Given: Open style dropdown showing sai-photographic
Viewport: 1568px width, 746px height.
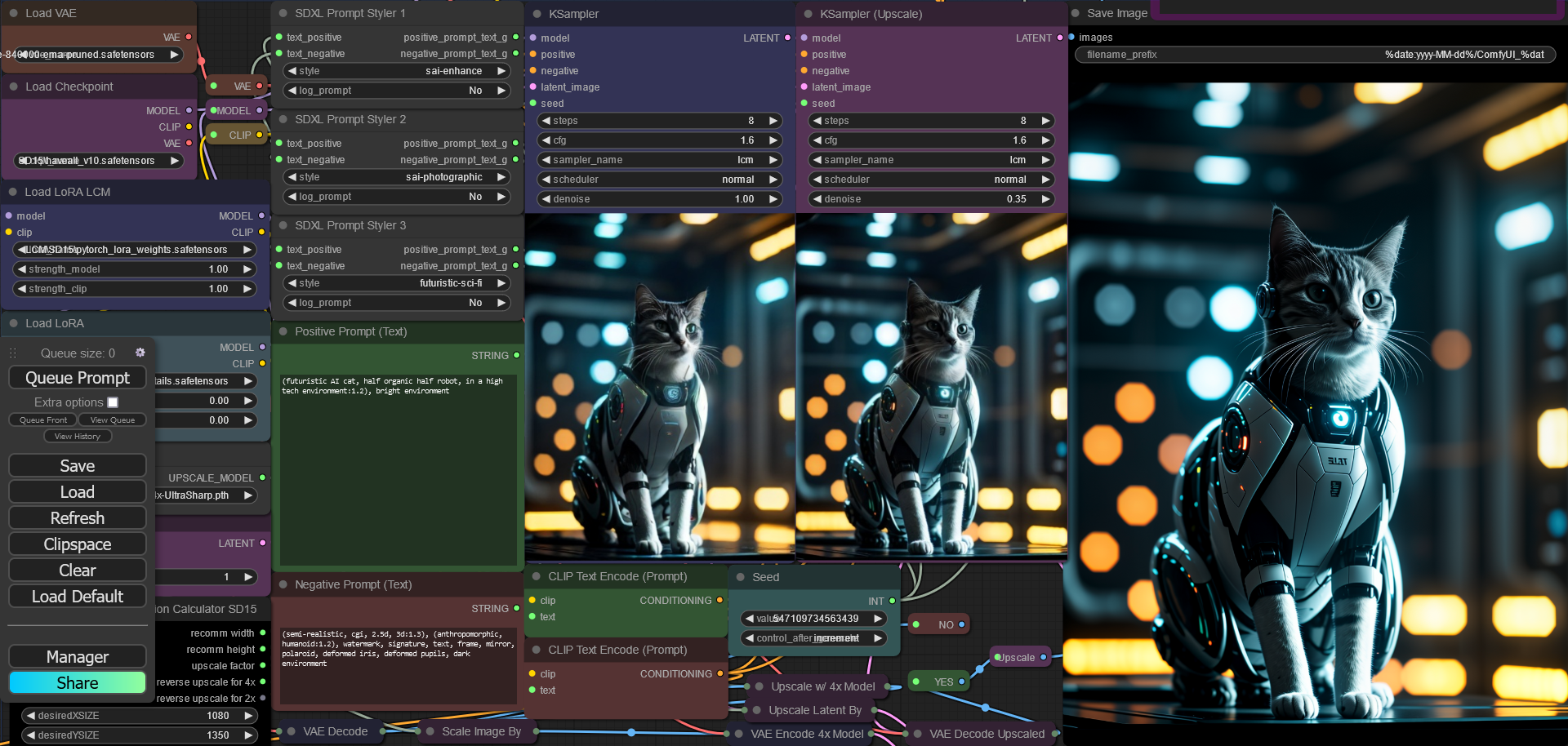Looking at the screenshot, I should tap(397, 177).
